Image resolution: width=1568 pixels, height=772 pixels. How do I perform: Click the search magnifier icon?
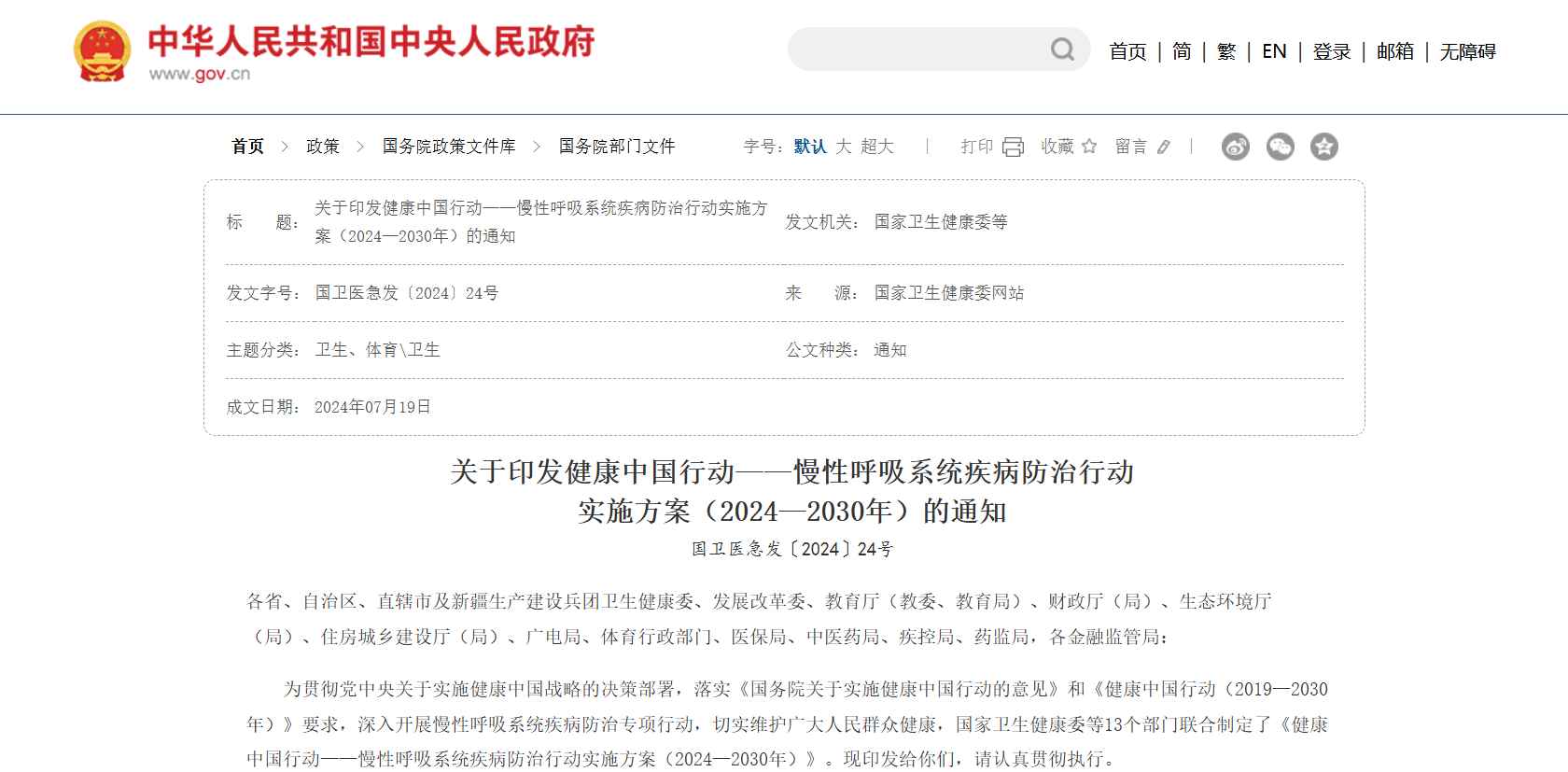[1062, 49]
